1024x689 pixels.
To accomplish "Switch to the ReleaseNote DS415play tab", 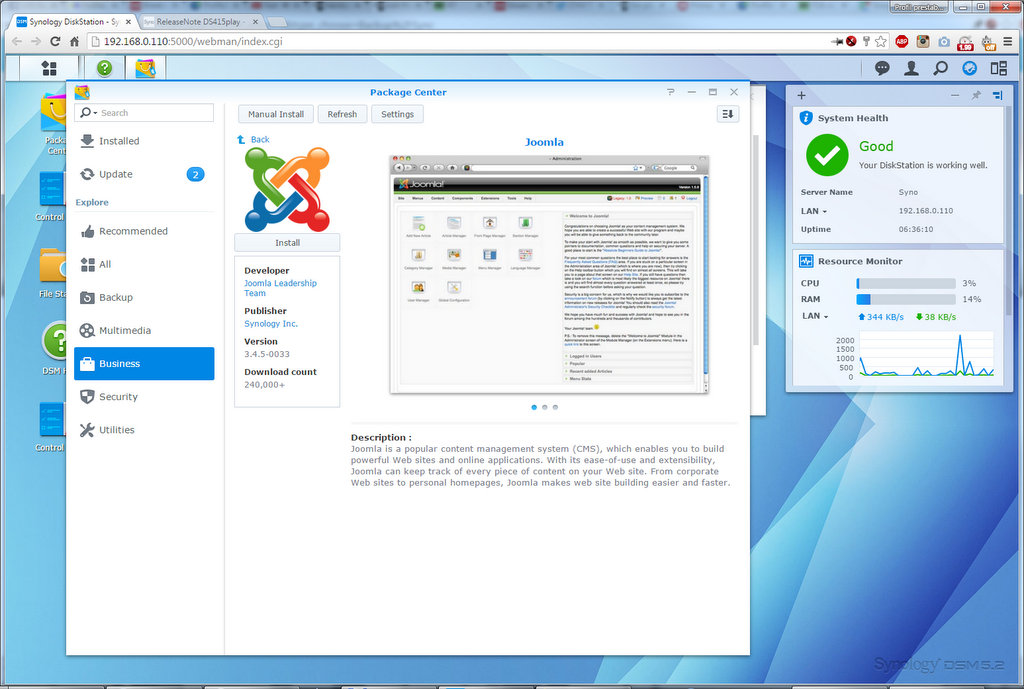I will (x=201, y=22).
